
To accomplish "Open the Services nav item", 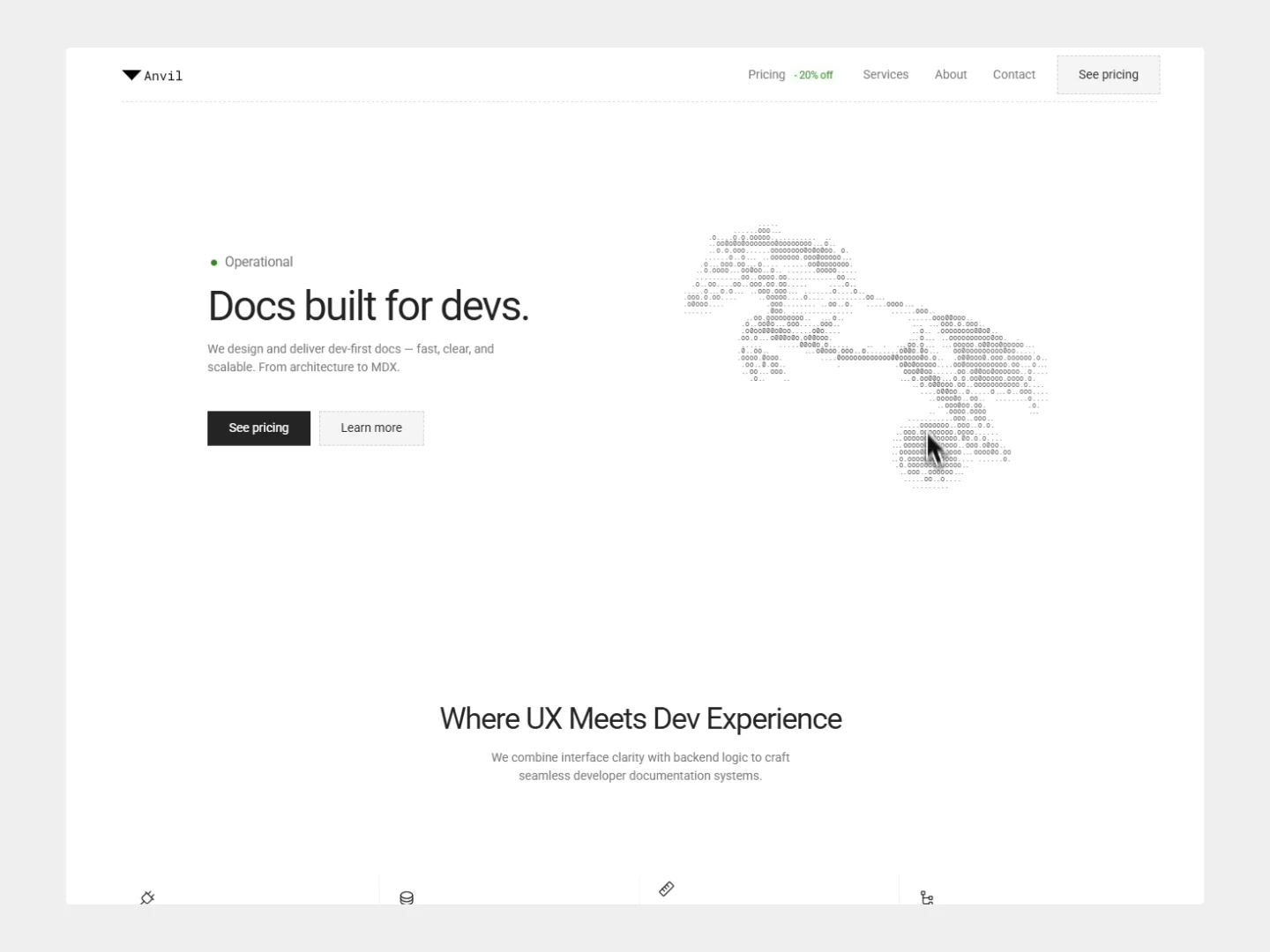I will [885, 75].
